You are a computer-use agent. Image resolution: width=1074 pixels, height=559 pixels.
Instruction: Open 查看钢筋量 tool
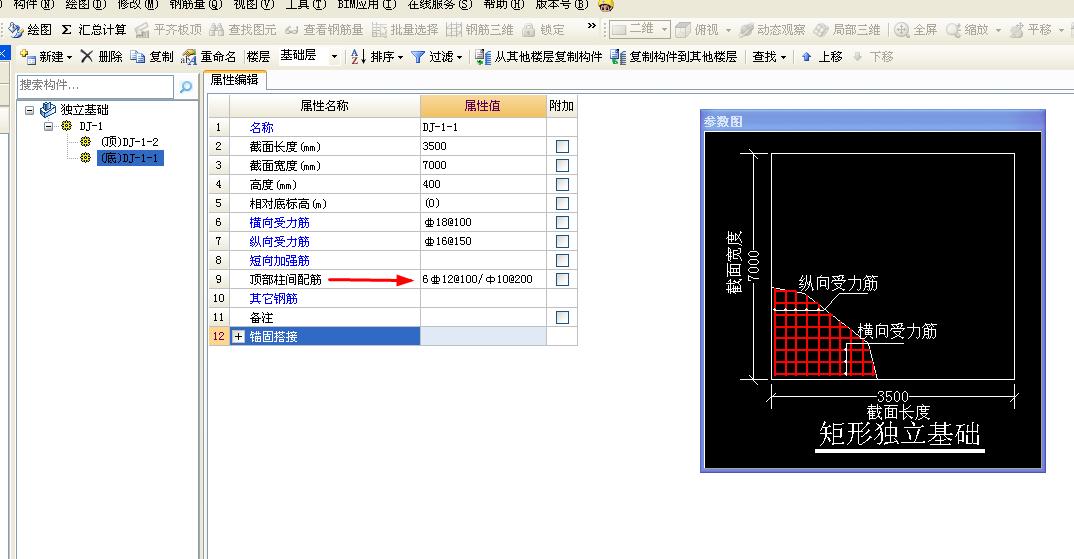[324, 29]
